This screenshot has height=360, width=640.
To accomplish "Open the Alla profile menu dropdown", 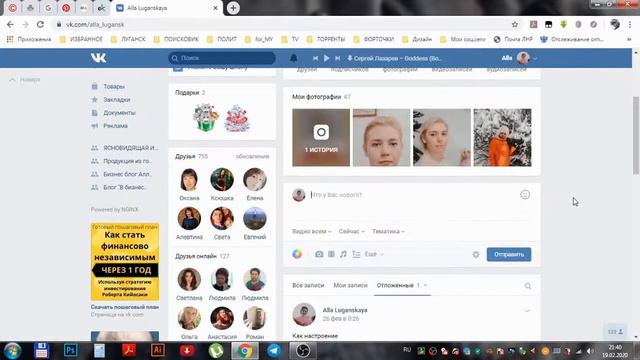I will [519, 58].
